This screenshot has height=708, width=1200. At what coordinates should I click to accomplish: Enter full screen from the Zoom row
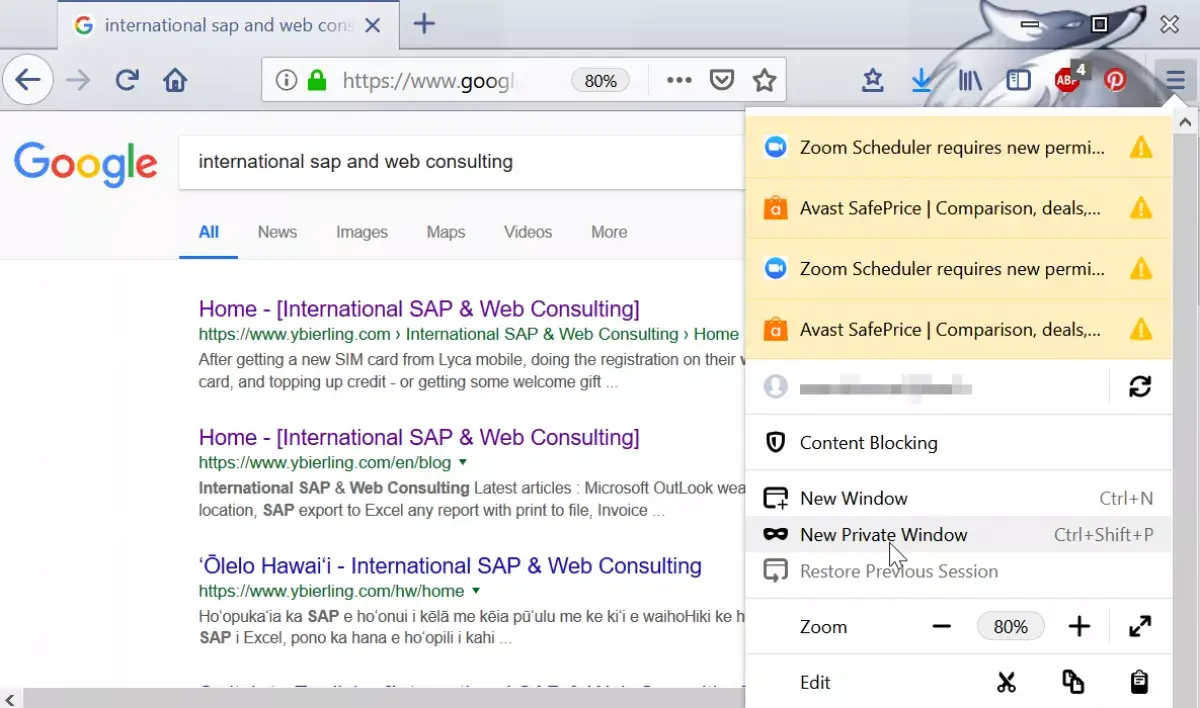pyautogui.click(x=1139, y=627)
